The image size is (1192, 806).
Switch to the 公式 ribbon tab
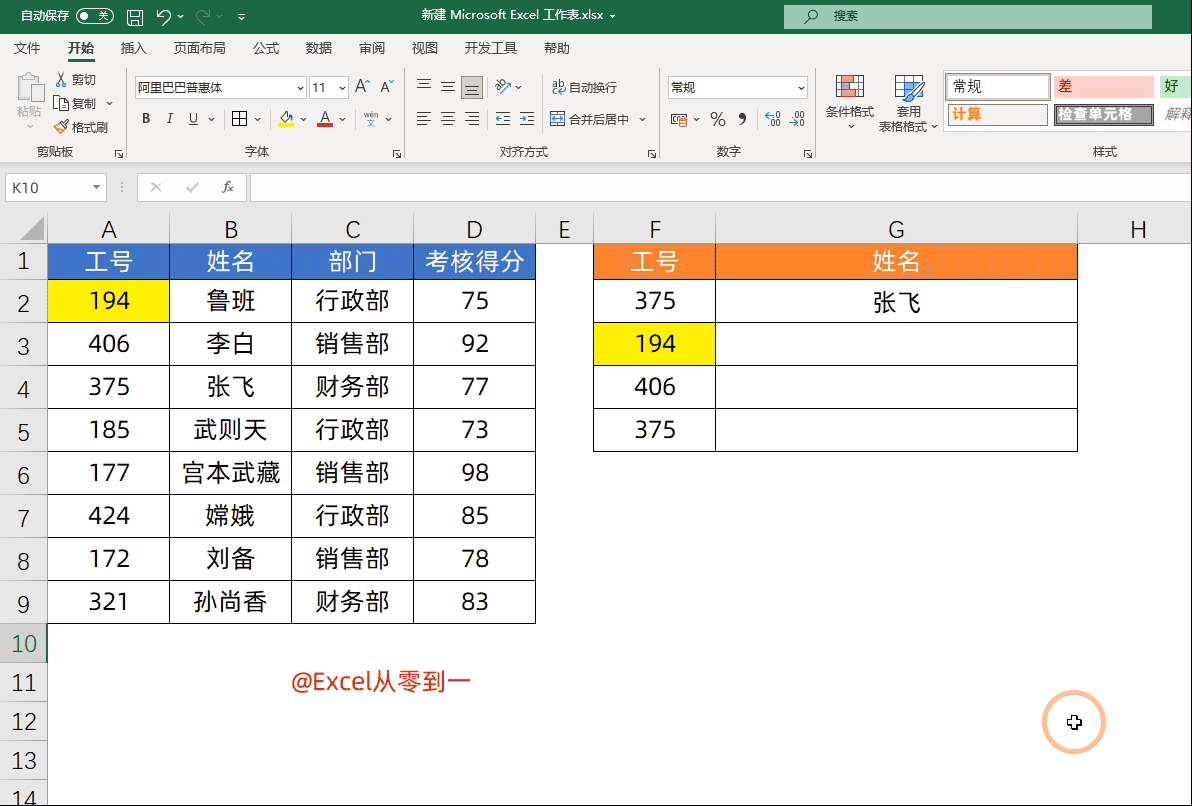coord(266,47)
